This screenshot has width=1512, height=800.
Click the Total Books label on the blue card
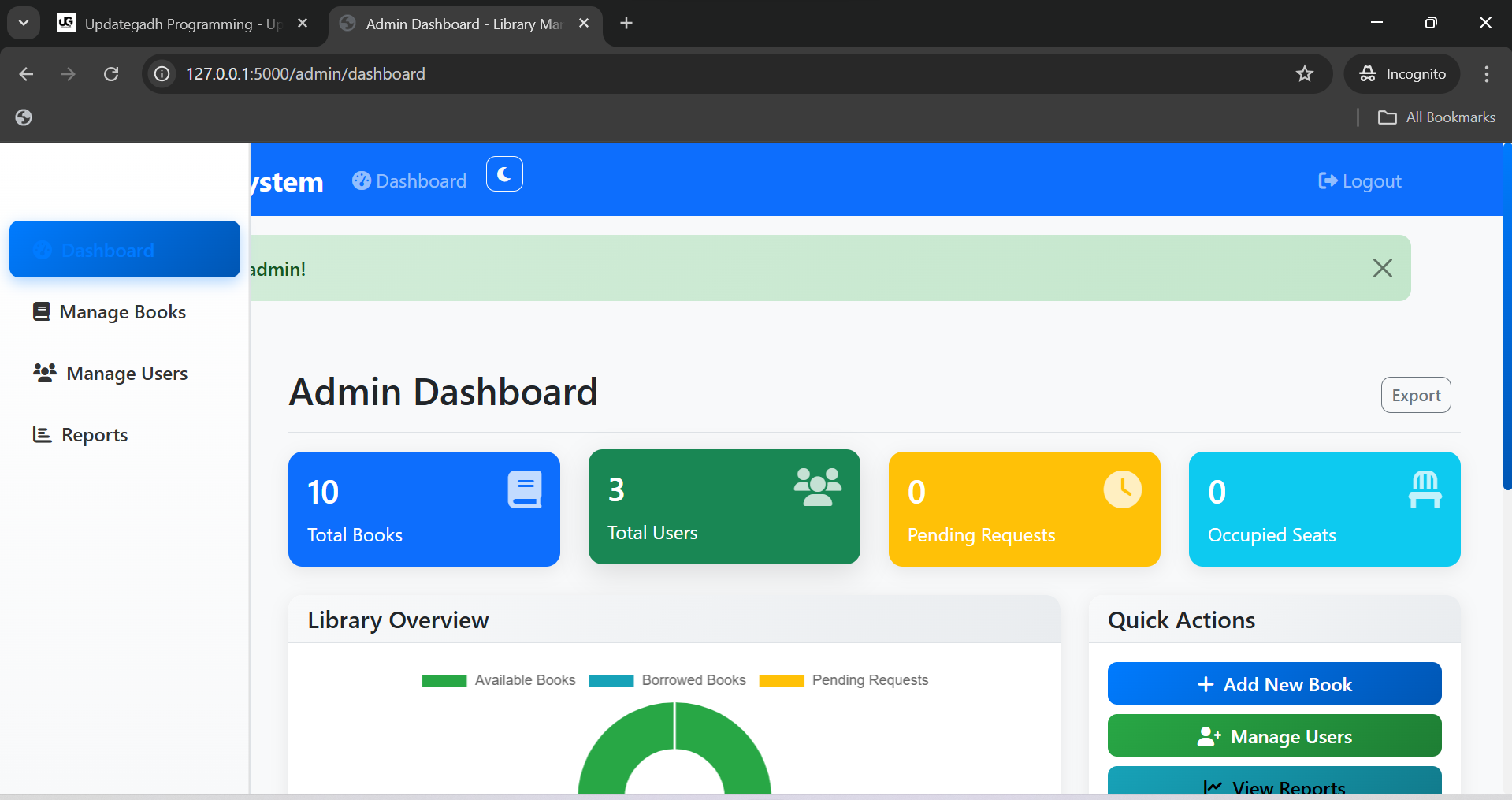[x=355, y=535]
